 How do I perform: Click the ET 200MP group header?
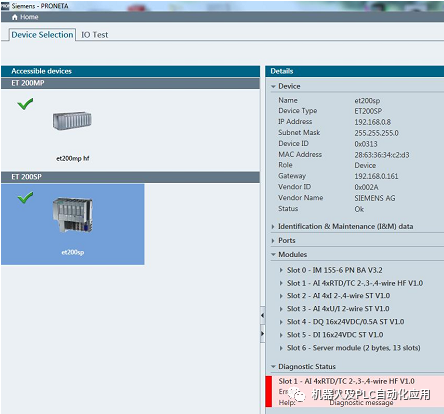pyautogui.click(x=130, y=83)
